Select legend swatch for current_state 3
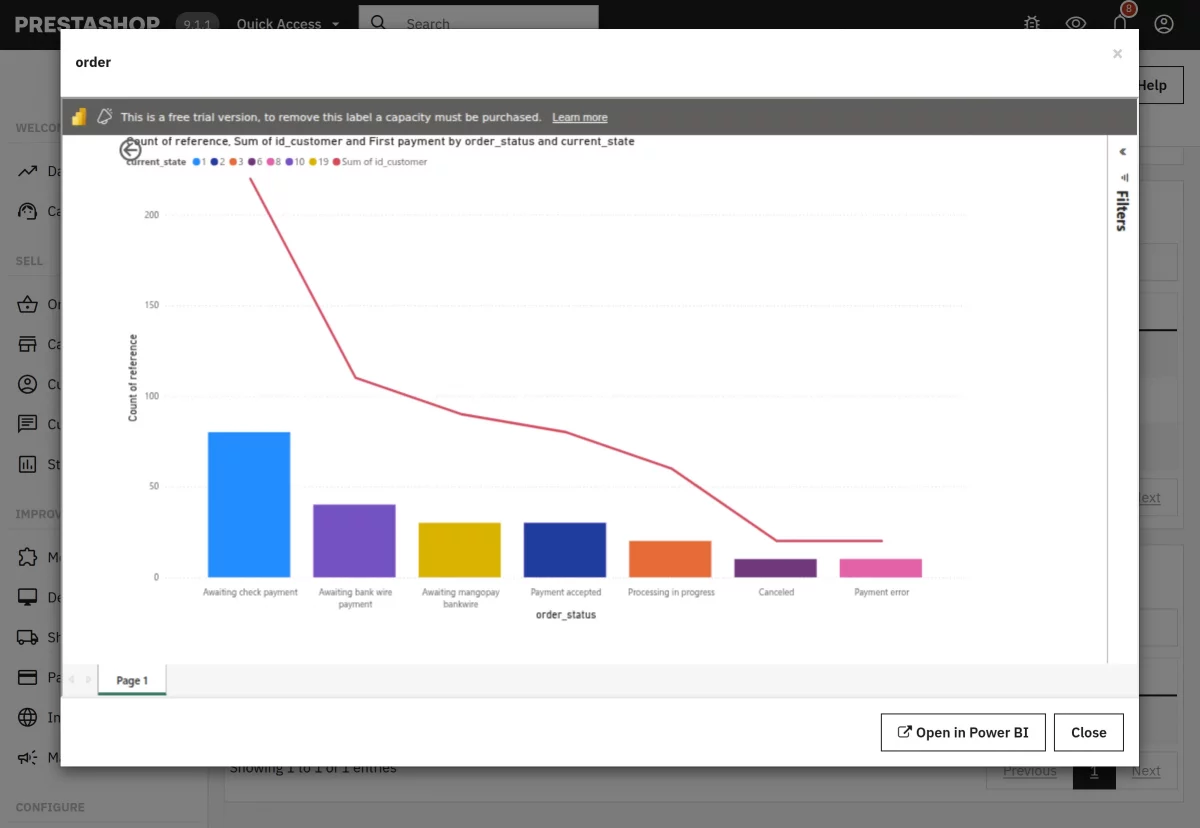Viewport: 1200px width, 828px height. click(234, 162)
